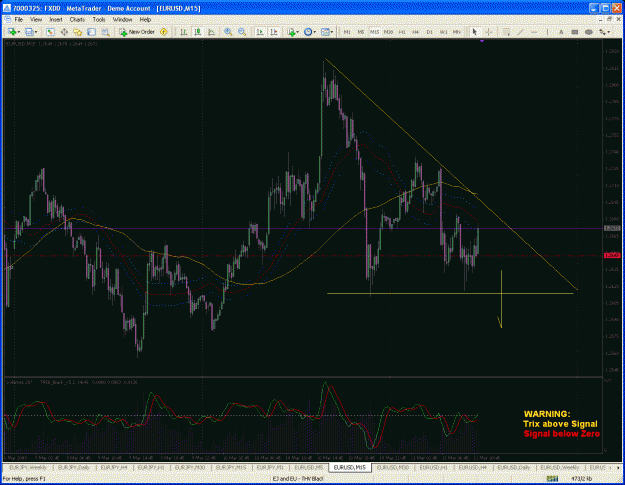Select the Horizontal Line tool
This screenshot has width=625, height=485.
534,32
